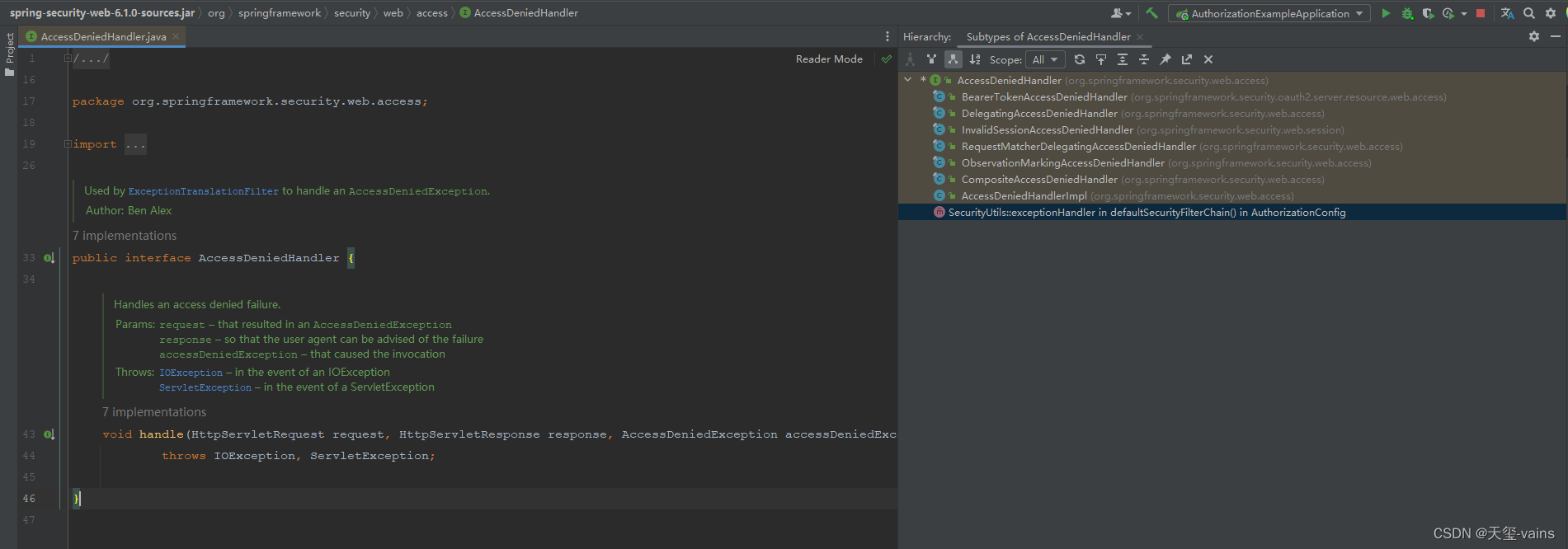1568x549 pixels.
Task: Toggle Sort Alphabetically in Hierarchy toolbar
Action: (975, 59)
